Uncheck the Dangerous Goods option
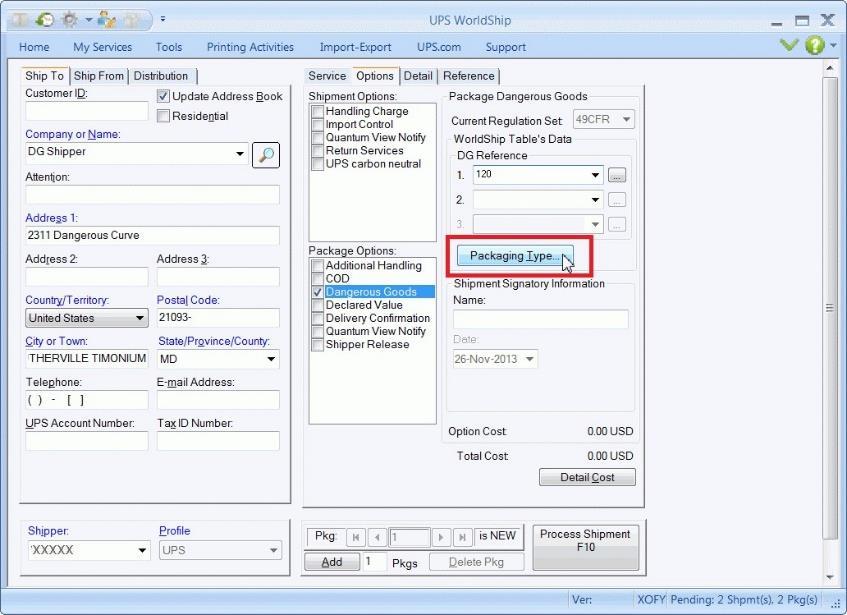Image resolution: width=847 pixels, height=615 pixels. 318,292
